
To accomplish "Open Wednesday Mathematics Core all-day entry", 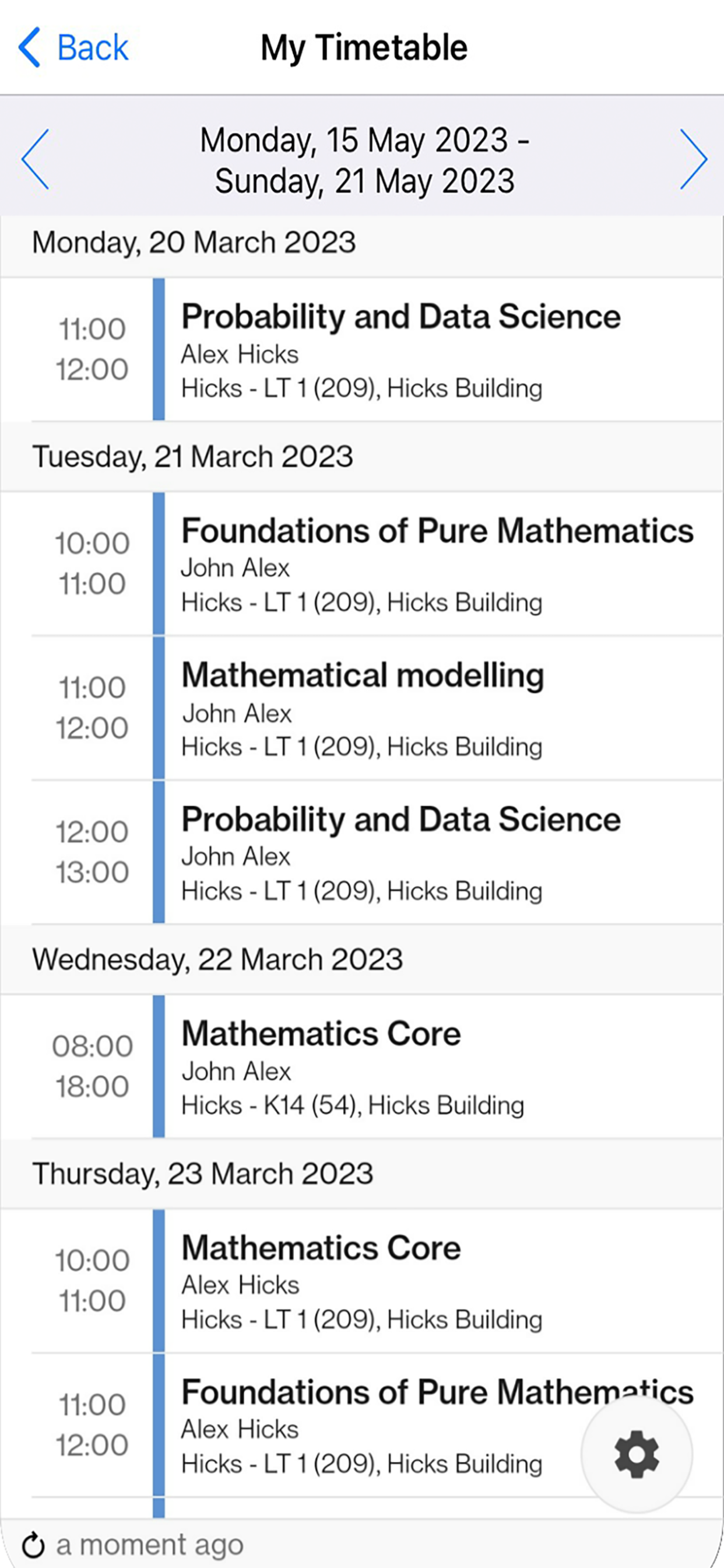I will coord(362,1066).
